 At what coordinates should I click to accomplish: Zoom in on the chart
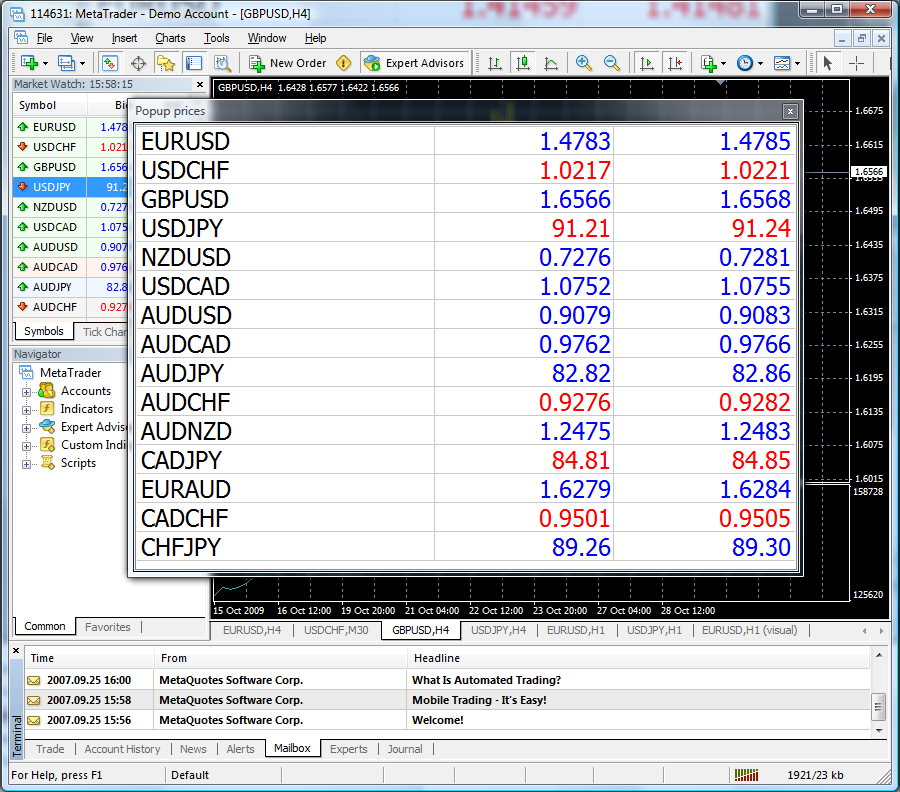pyautogui.click(x=584, y=63)
